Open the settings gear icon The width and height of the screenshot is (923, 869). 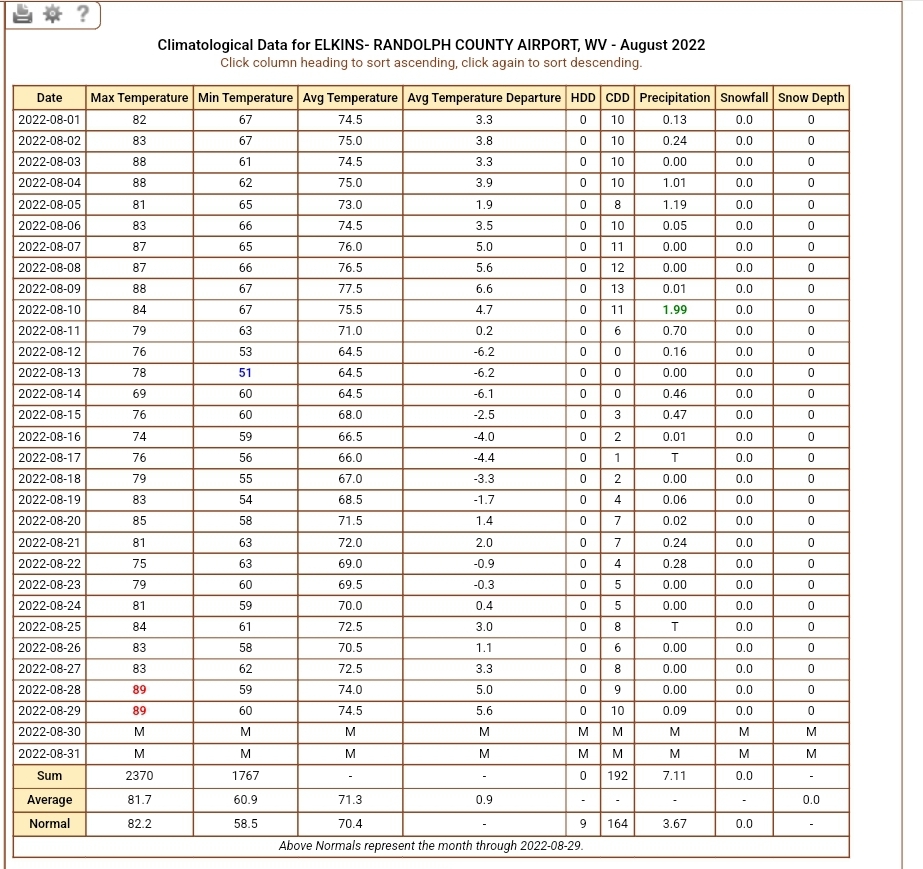pos(52,13)
